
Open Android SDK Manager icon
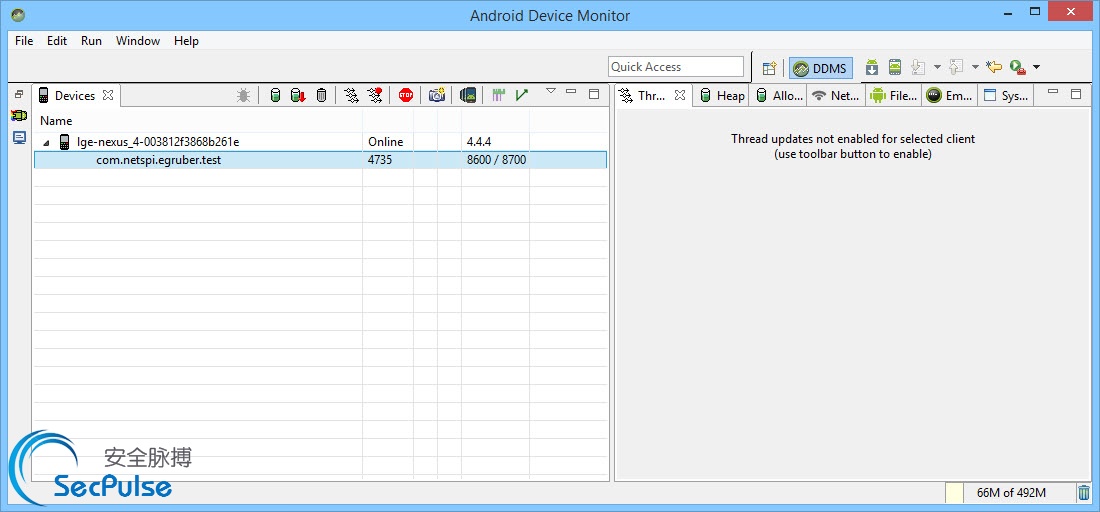coord(872,67)
